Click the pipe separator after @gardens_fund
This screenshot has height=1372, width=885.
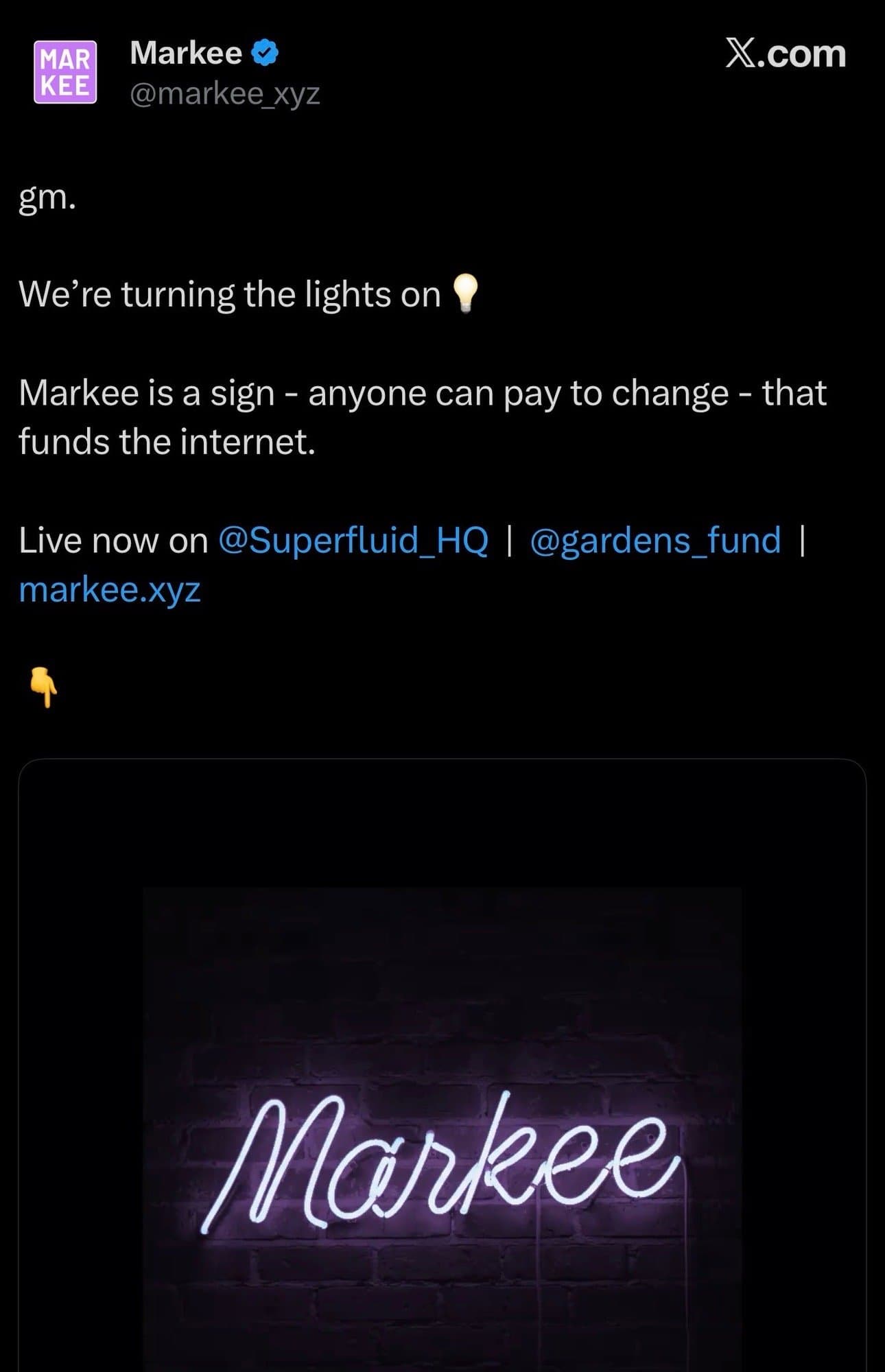pyautogui.click(x=802, y=540)
